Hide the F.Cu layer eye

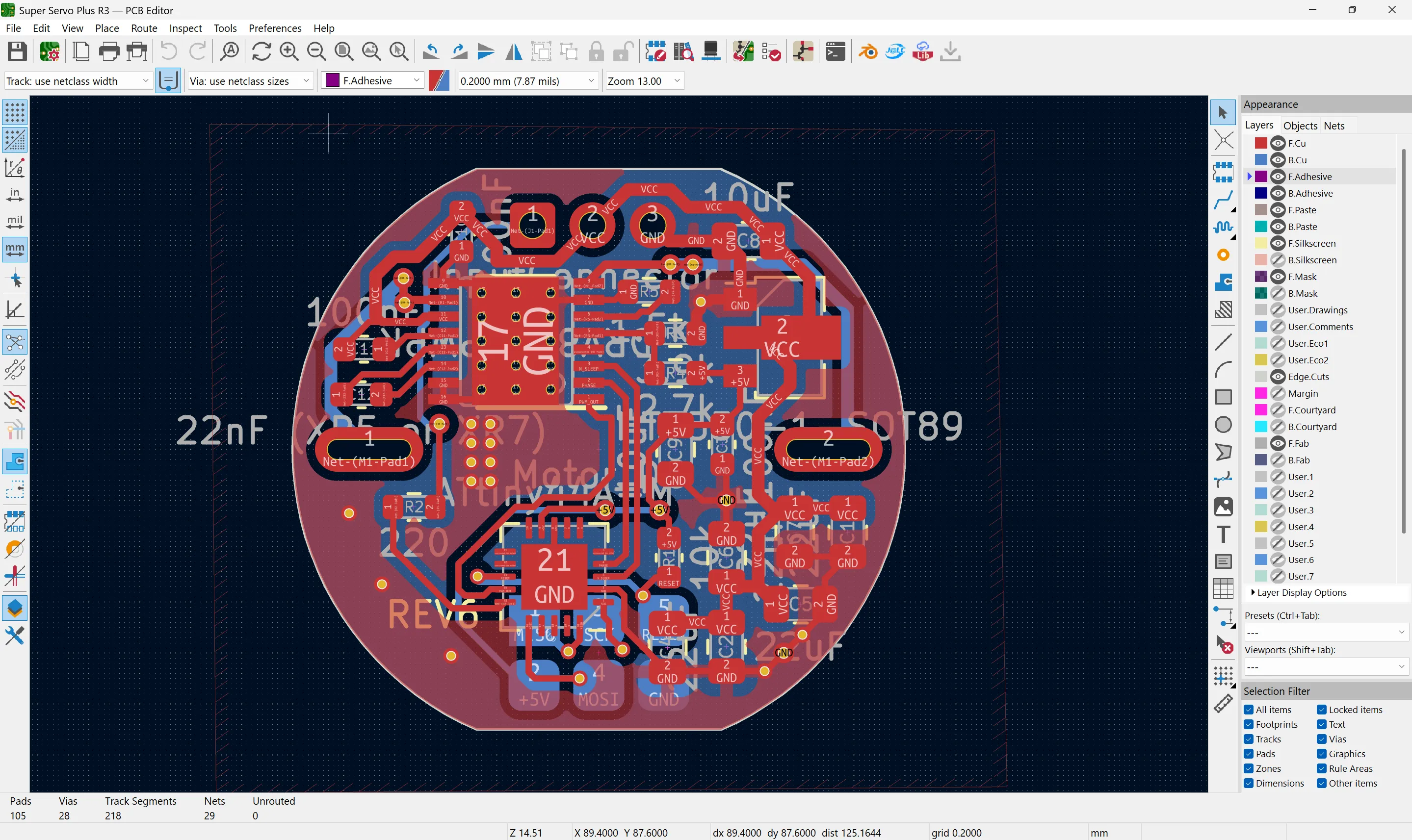coord(1278,143)
